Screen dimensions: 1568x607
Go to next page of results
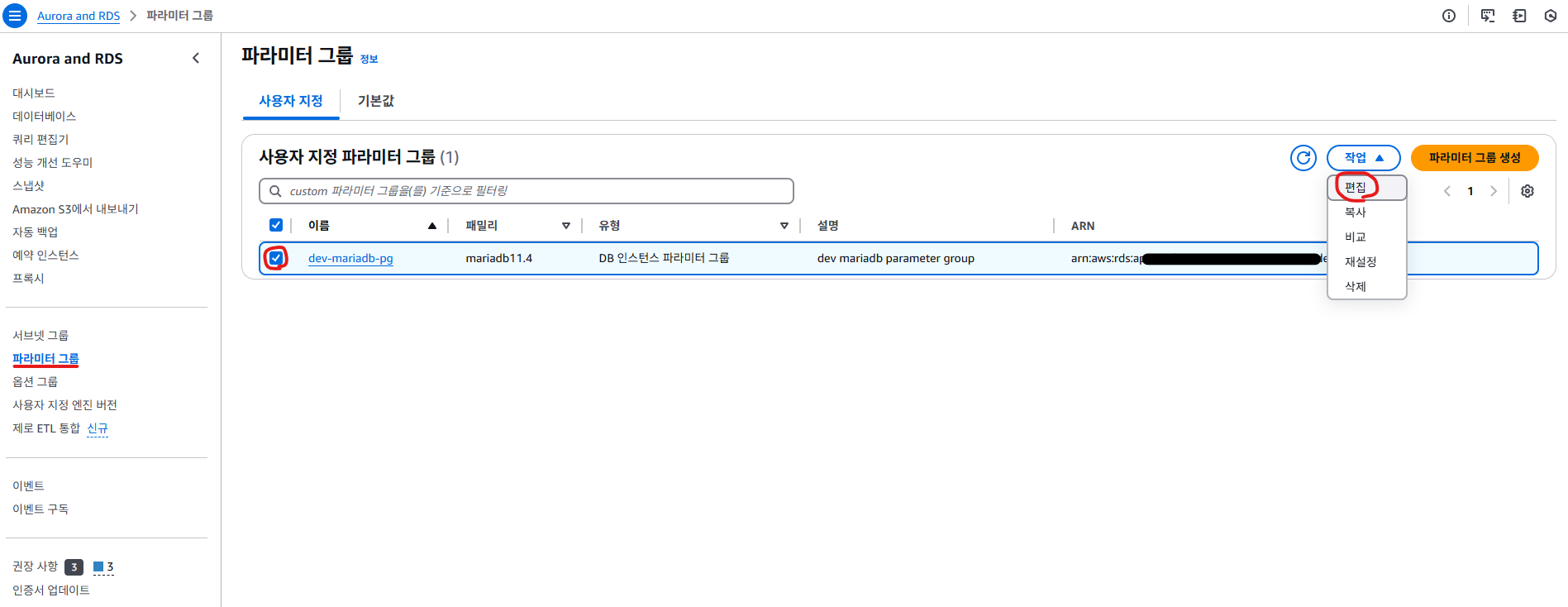tap(1494, 191)
